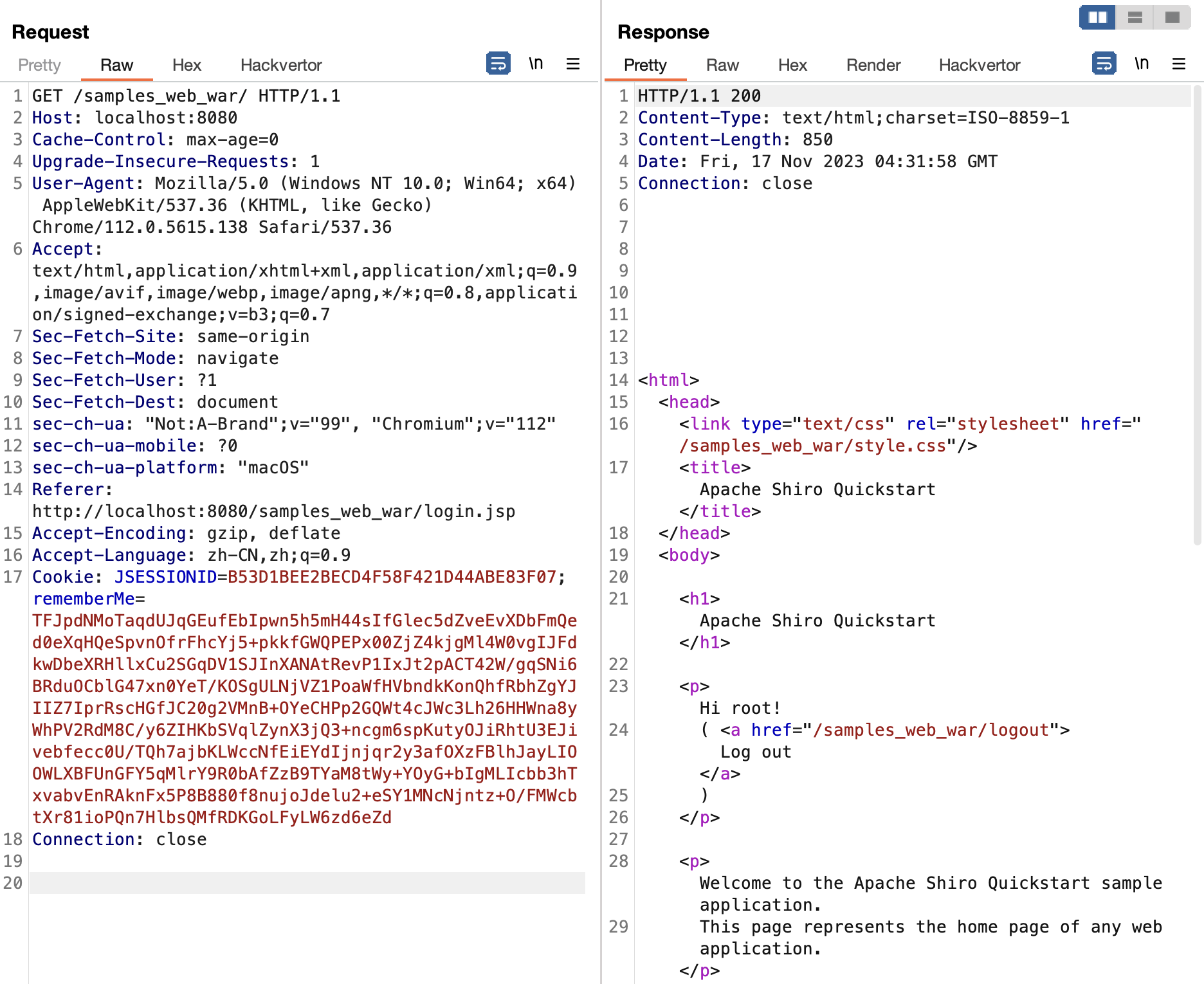This screenshot has height=984, width=1204.
Task: Click the /samples_web_war/logout href value
Action: [931, 730]
